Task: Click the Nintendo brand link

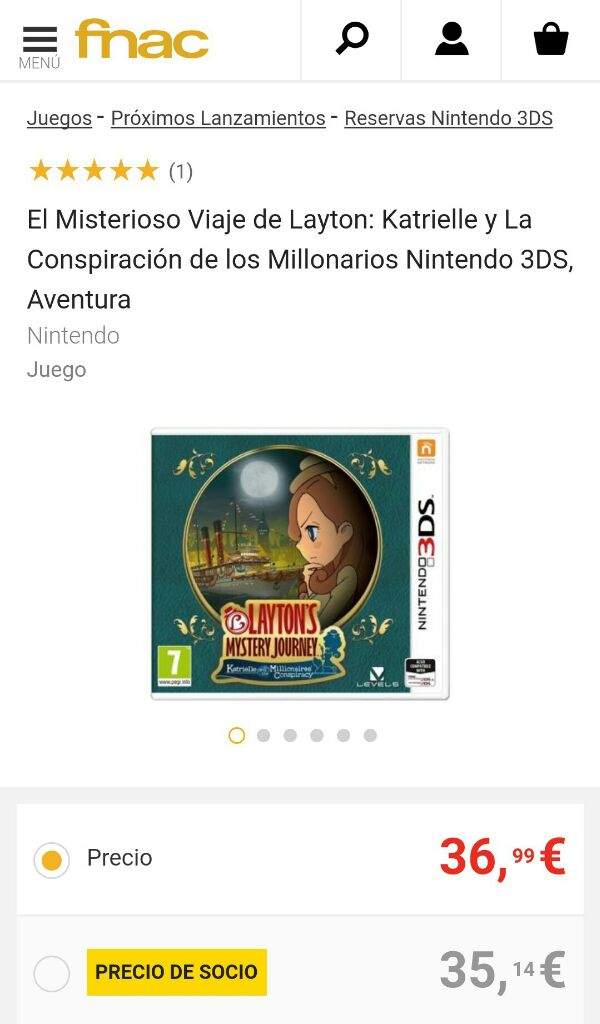Action: 73,336
